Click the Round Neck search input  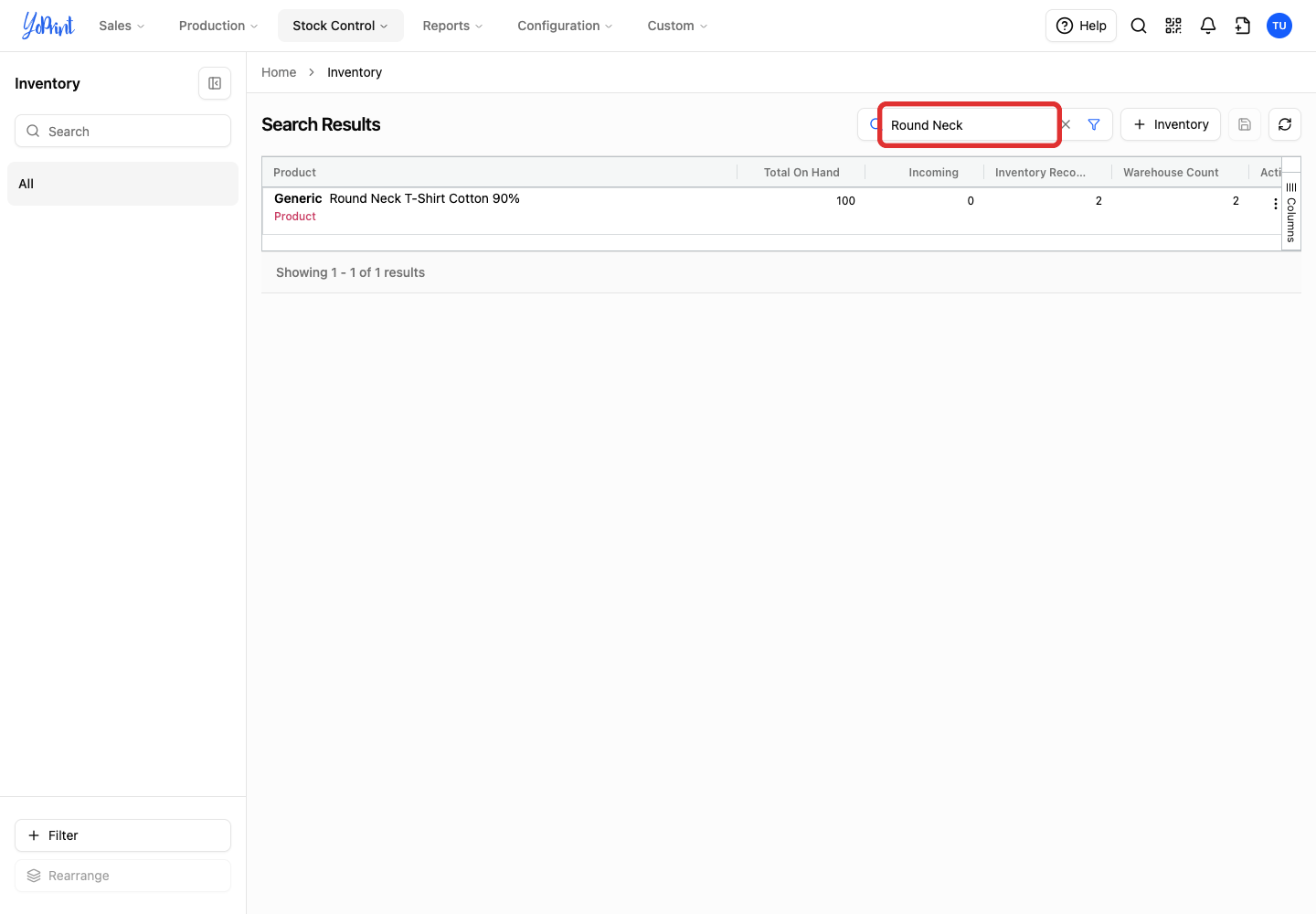point(969,124)
